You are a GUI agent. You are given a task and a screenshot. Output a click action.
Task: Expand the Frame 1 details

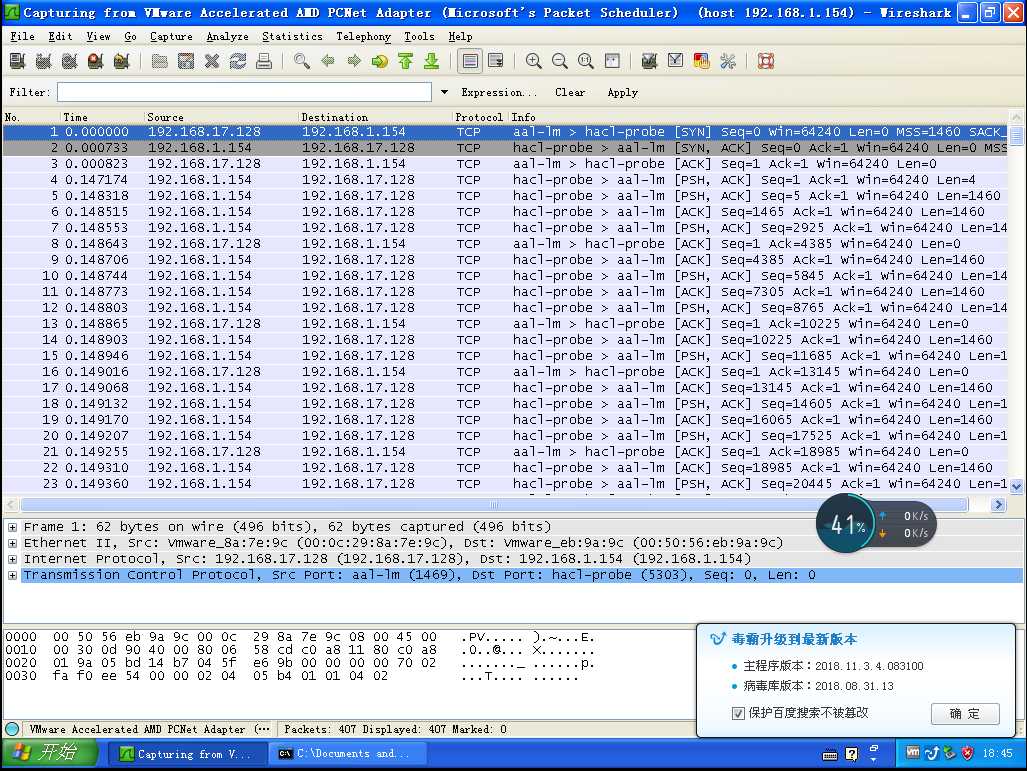pyautogui.click(x=12, y=527)
